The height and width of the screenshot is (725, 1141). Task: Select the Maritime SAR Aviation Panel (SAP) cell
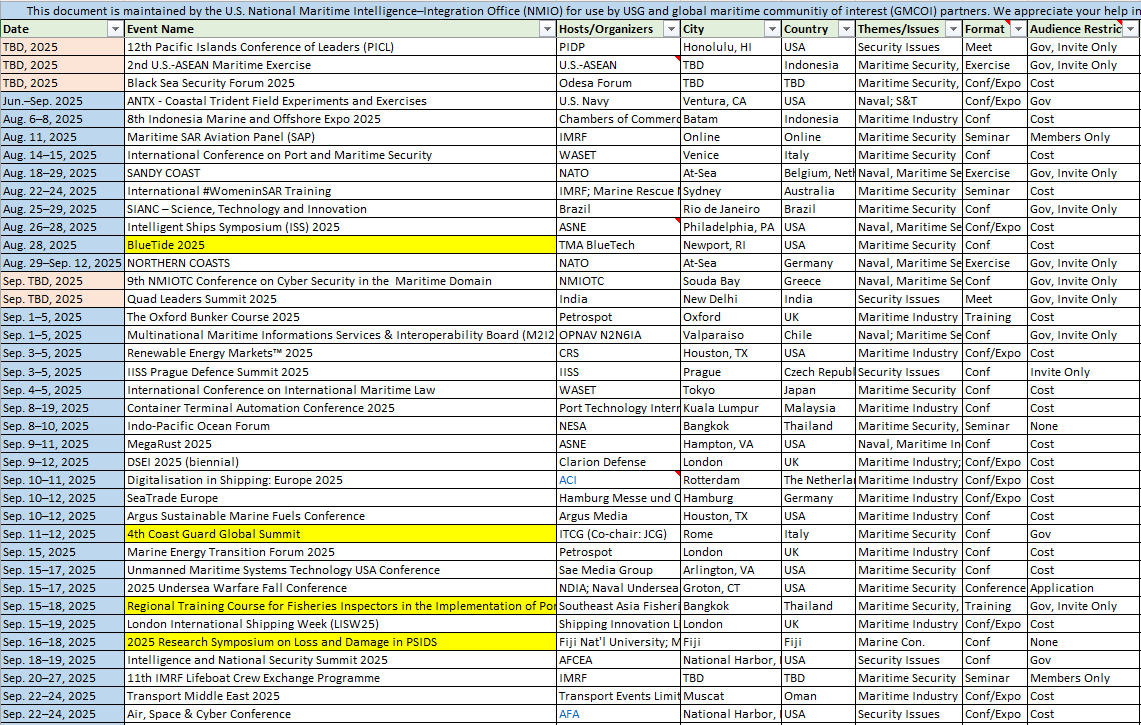point(341,138)
